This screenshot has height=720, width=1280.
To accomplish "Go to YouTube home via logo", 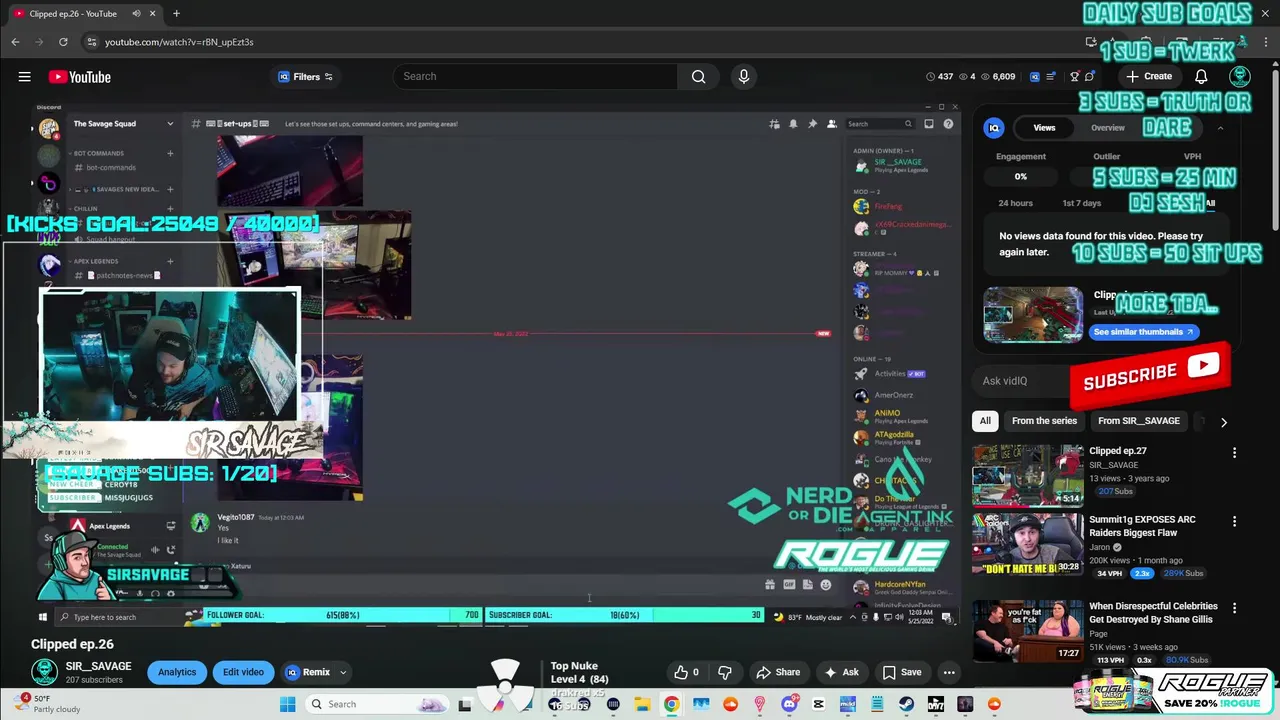I will click(x=79, y=77).
